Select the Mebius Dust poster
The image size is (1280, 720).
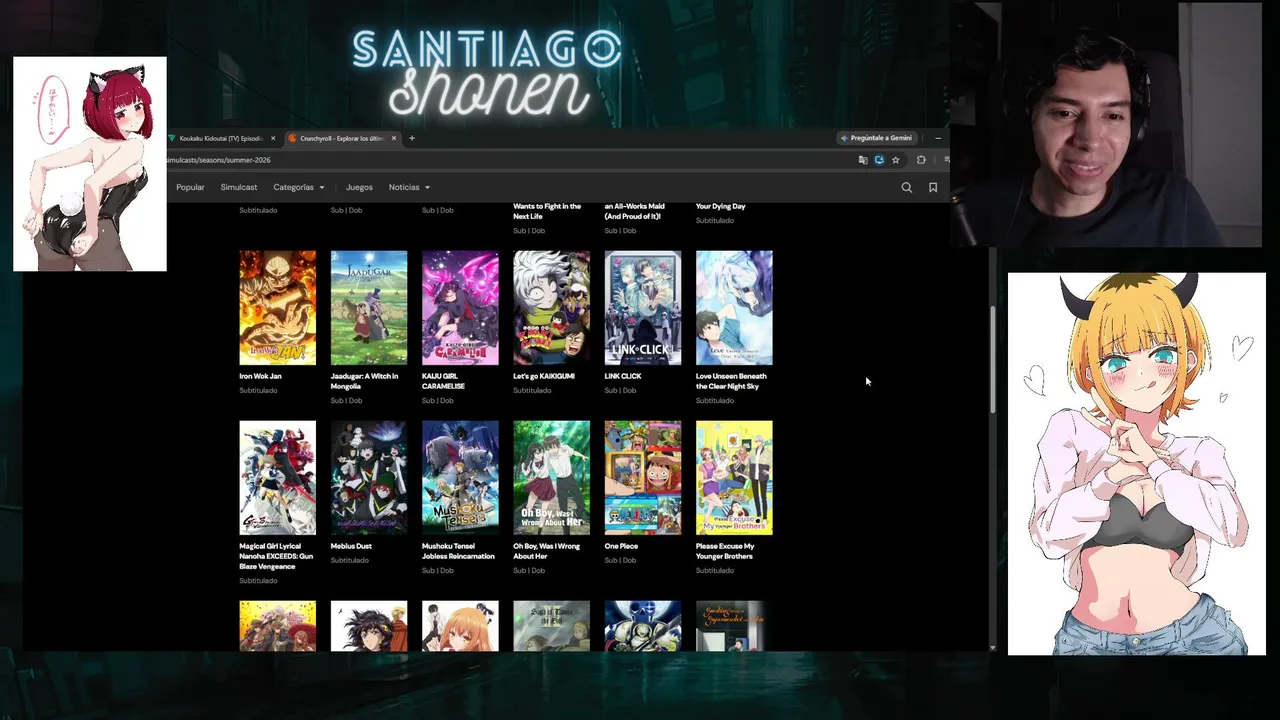pyautogui.click(x=369, y=478)
